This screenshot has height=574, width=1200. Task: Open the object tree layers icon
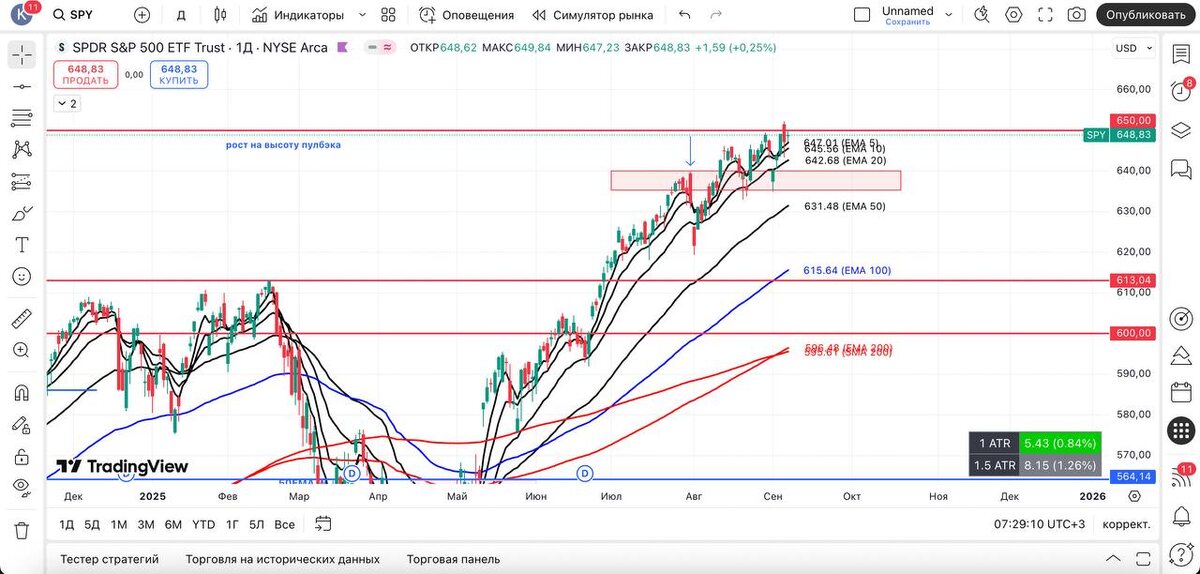click(1182, 130)
